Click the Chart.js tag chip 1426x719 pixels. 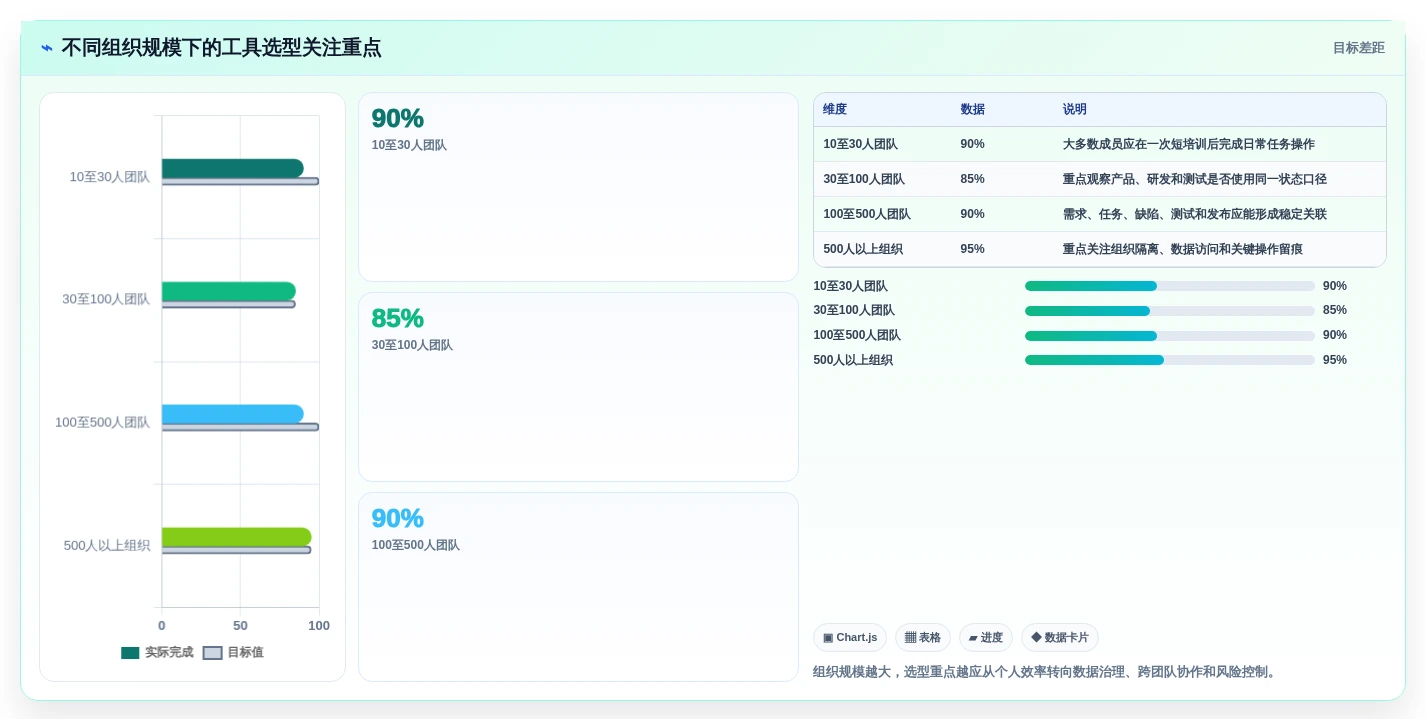(850, 638)
